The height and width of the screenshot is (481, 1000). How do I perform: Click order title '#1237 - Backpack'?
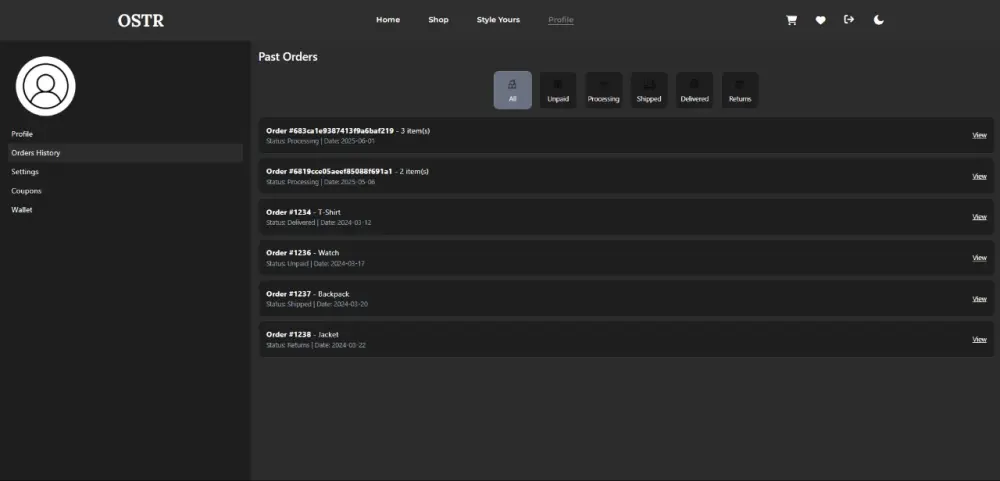point(308,294)
